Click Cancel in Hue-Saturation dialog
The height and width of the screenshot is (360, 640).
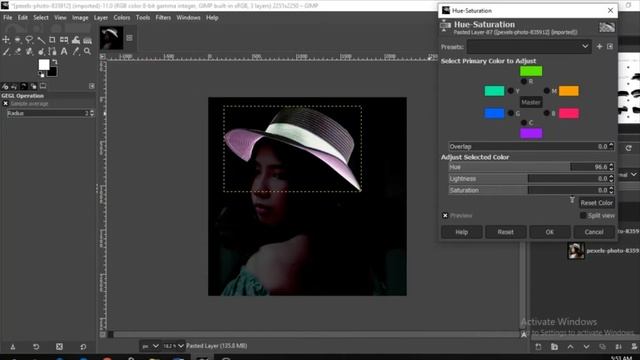point(594,232)
